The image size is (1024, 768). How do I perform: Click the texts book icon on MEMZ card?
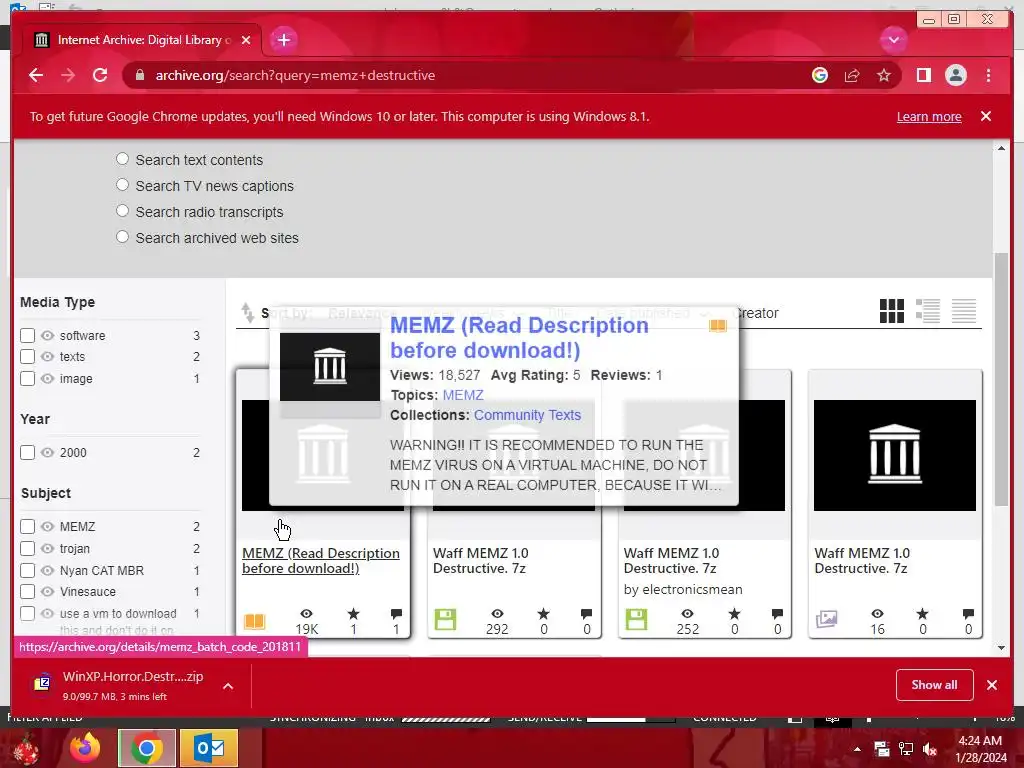[x=255, y=620]
